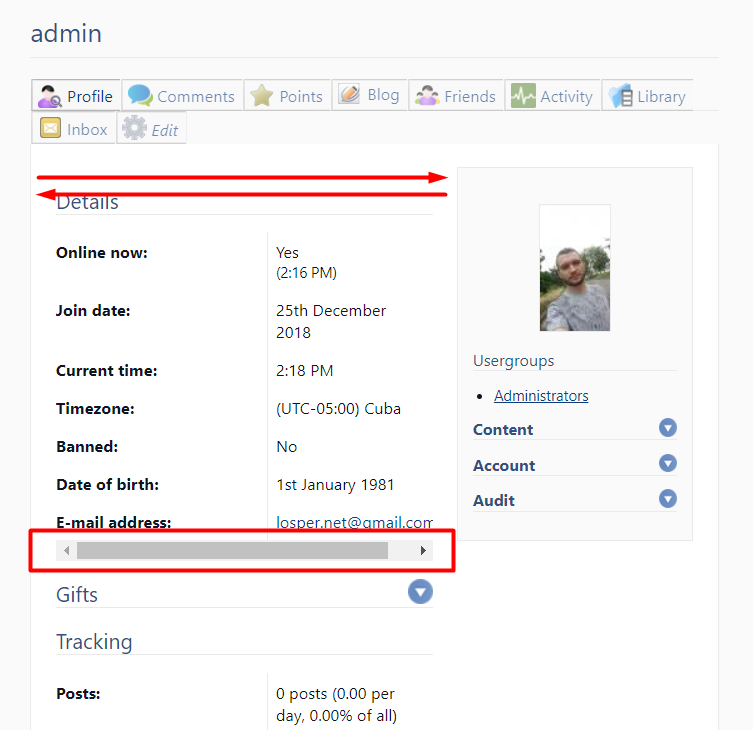Click the Activity pulse icon
This screenshot has width=753, height=730.
coord(523,96)
